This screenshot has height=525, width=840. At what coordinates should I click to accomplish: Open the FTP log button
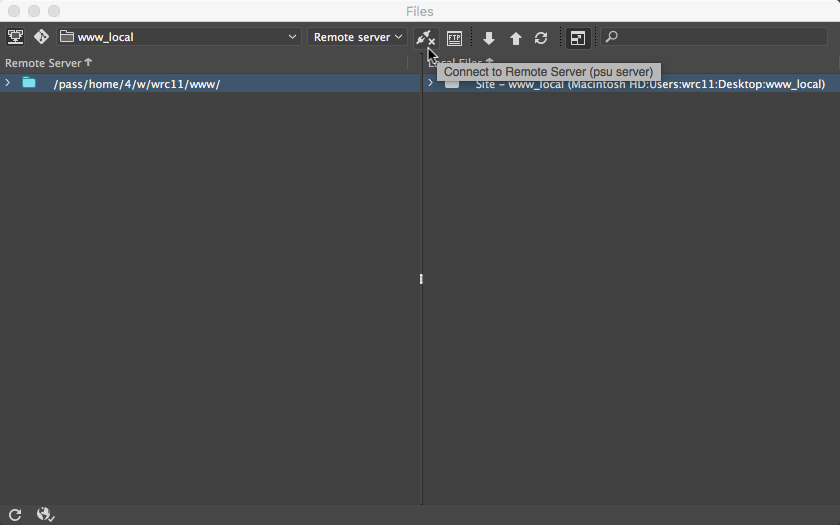(455, 38)
